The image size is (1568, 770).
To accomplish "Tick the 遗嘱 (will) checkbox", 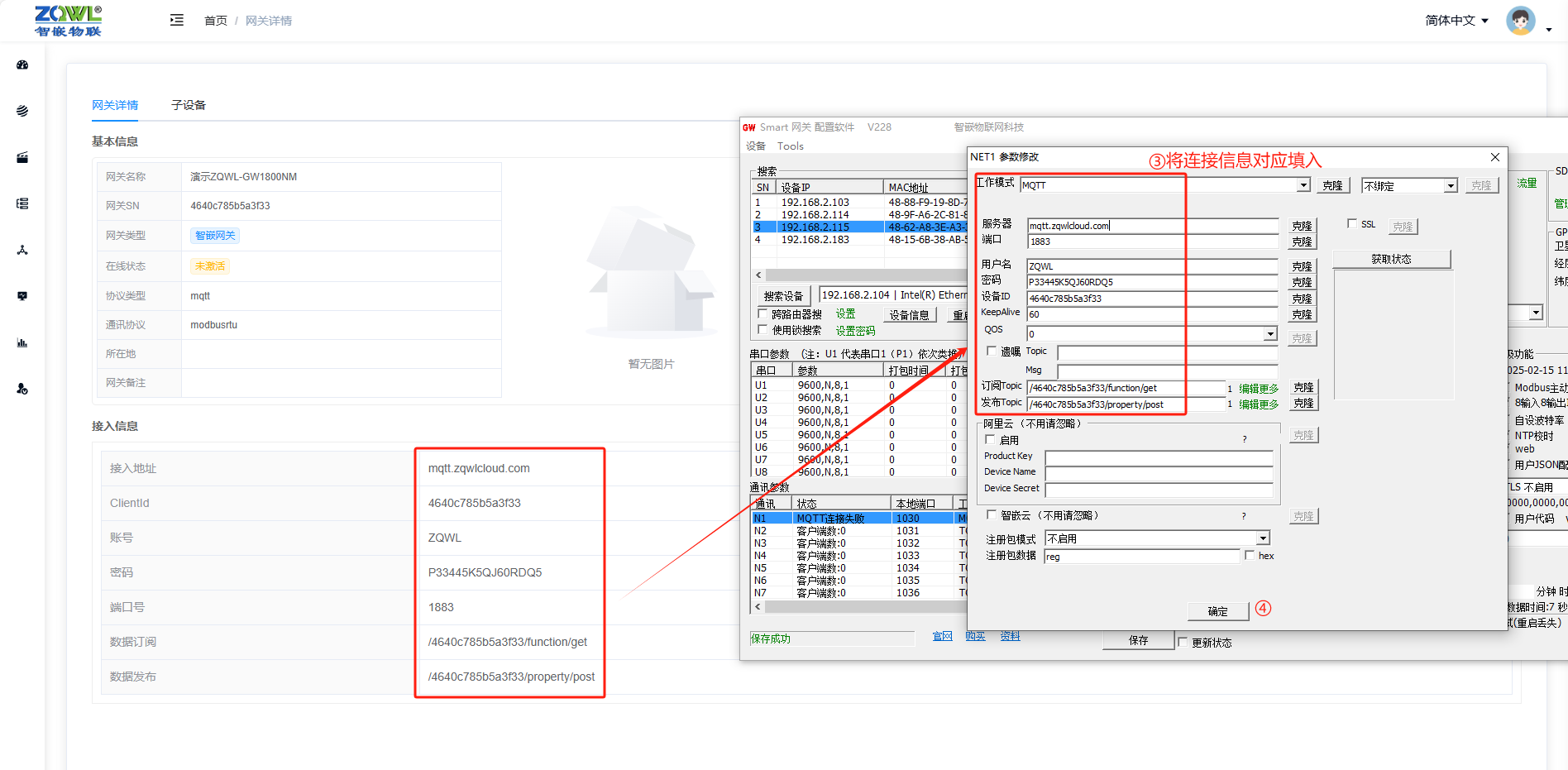I will tap(992, 351).
